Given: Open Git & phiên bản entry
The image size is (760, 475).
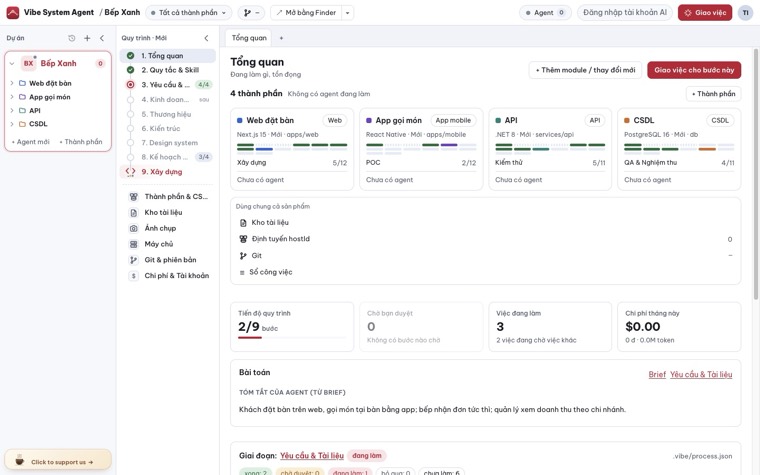Looking at the screenshot, I should pos(168,260).
